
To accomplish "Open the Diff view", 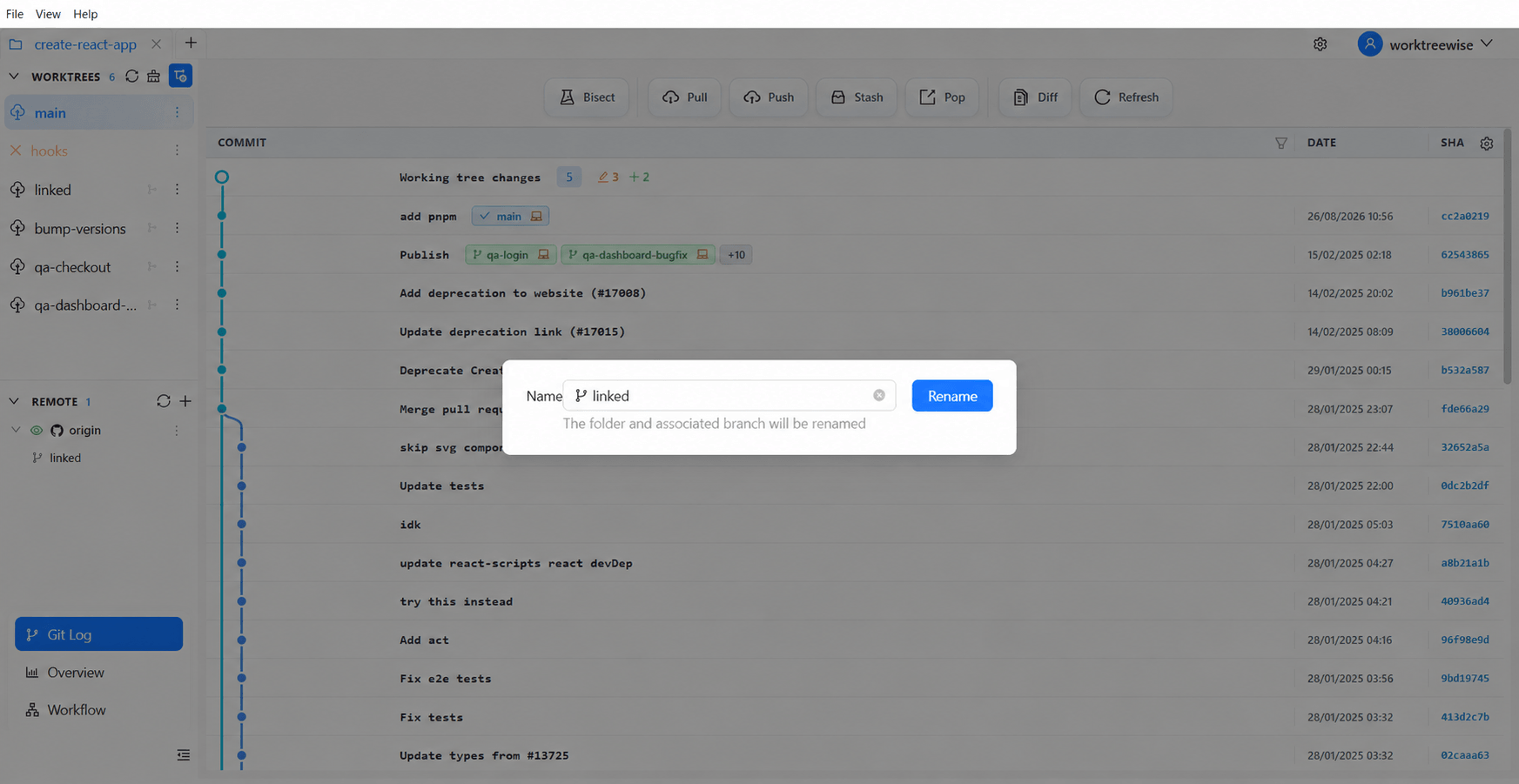I will pyautogui.click(x=1035, y=97).
